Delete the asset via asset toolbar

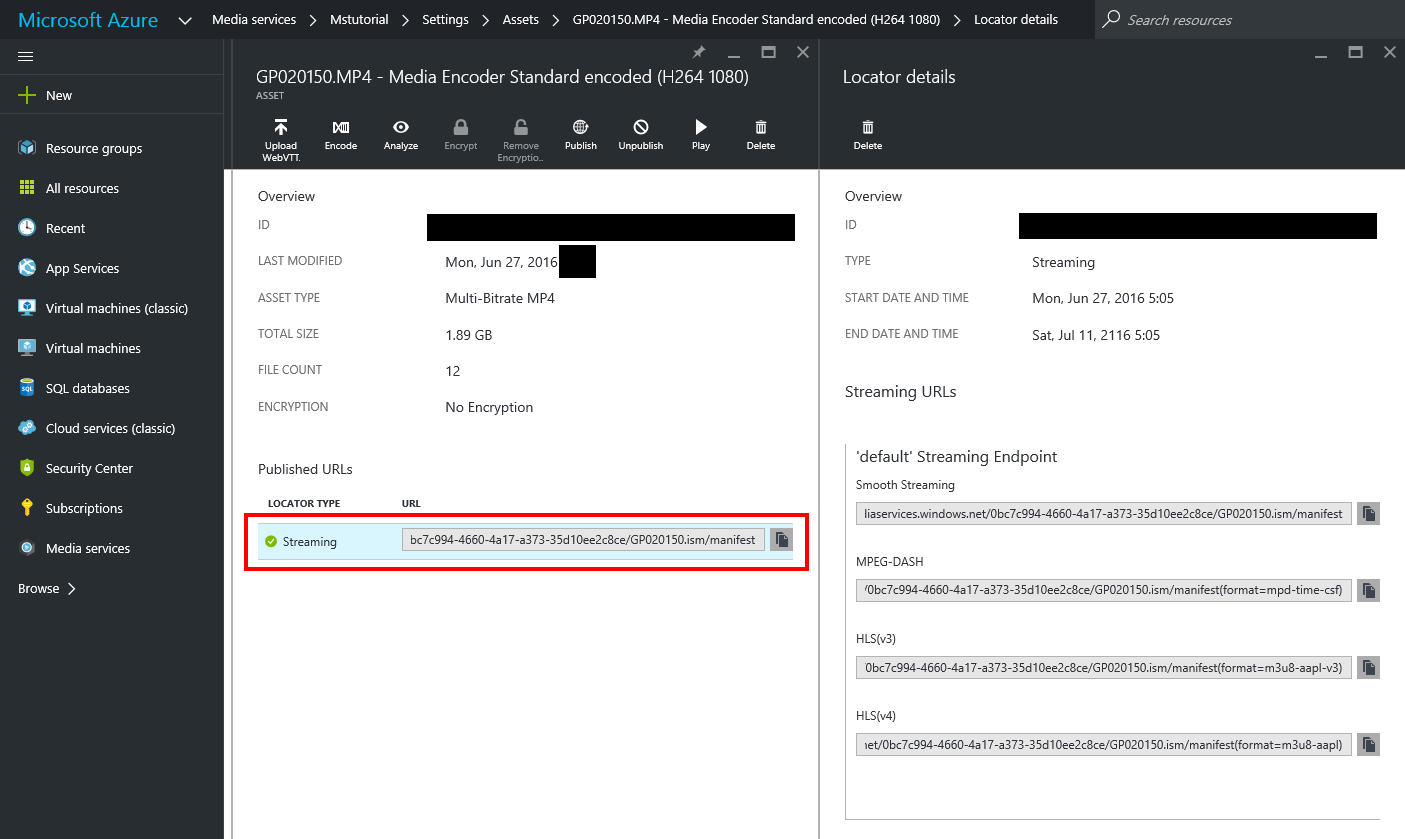[x=761, y=135]
